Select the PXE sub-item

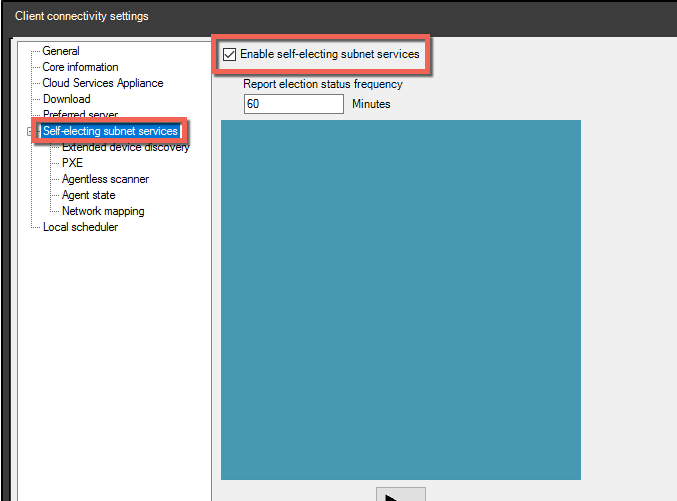coord(72,163)
